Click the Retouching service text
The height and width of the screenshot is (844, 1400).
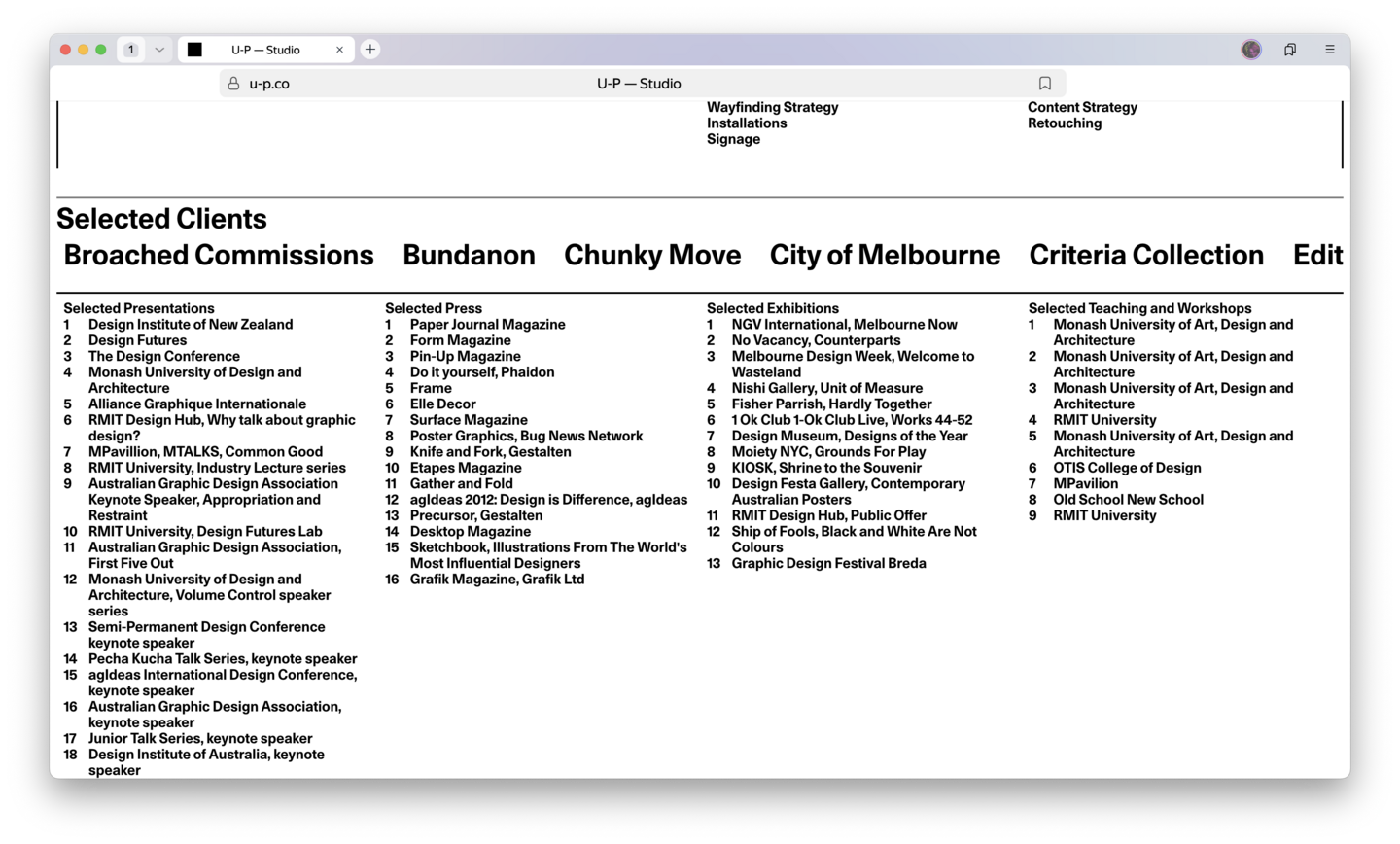(1065, 123)
